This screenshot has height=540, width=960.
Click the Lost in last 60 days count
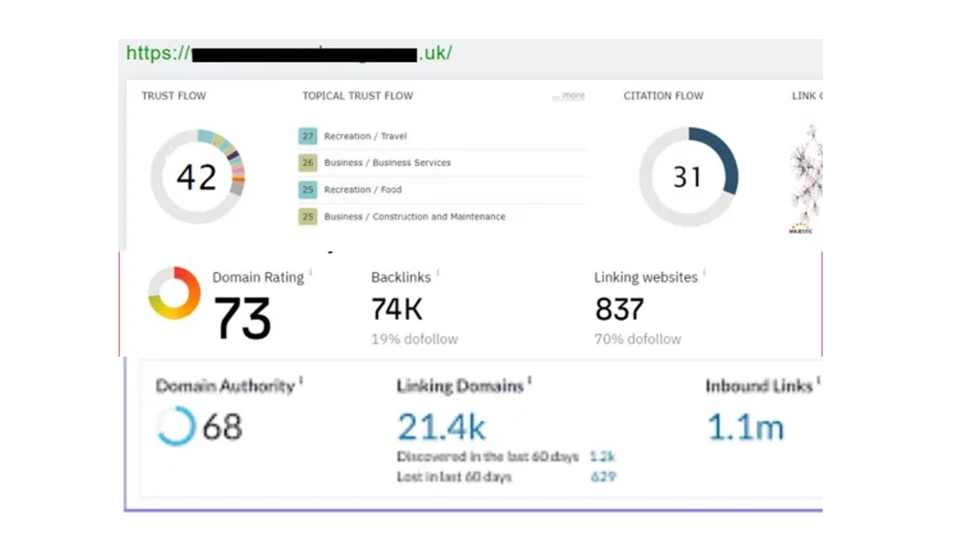(603, 476)
